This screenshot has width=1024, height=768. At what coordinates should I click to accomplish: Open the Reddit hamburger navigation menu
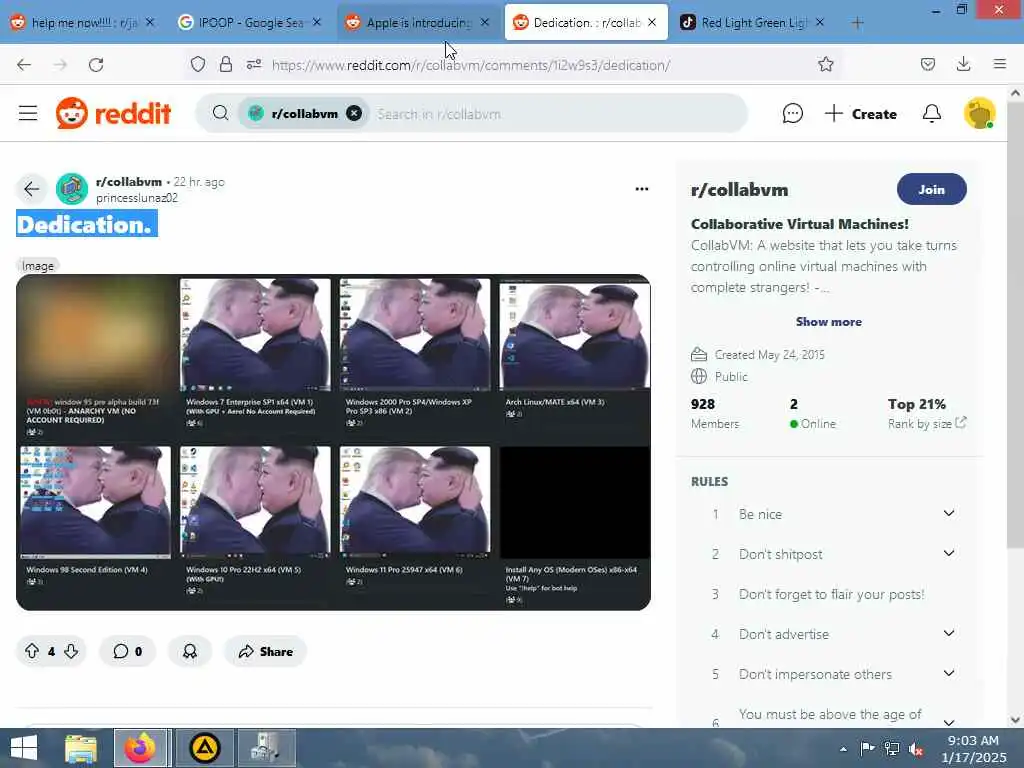[28, 114]
